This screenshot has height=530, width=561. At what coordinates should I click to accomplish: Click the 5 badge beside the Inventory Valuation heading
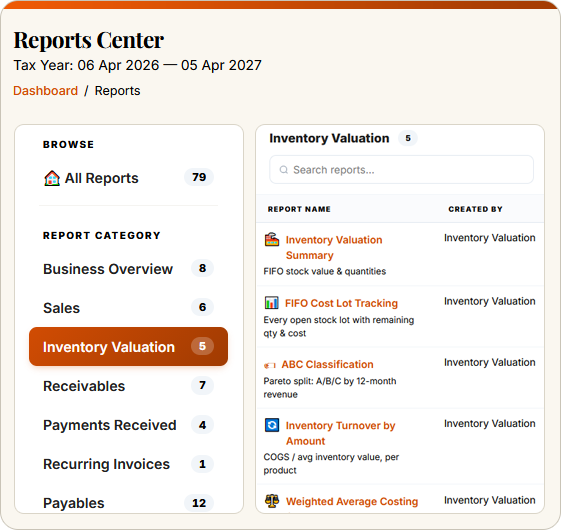pos(408,138)
